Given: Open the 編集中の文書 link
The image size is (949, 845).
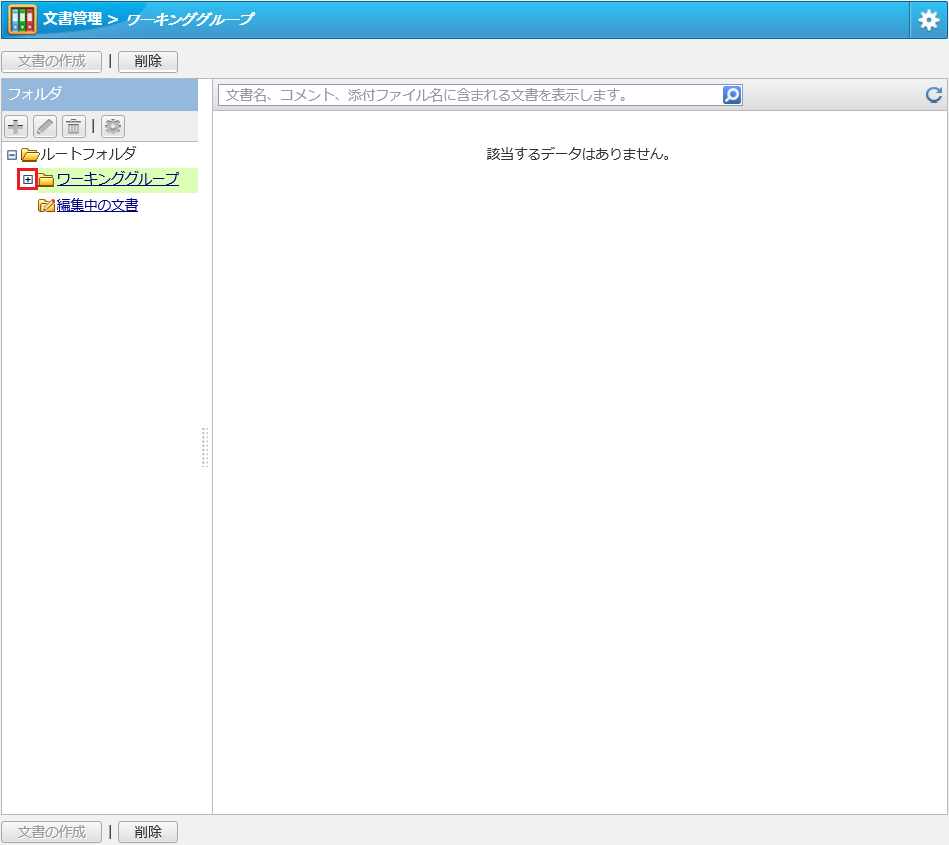Looking at the screenshot, I should tap(97, 205).
